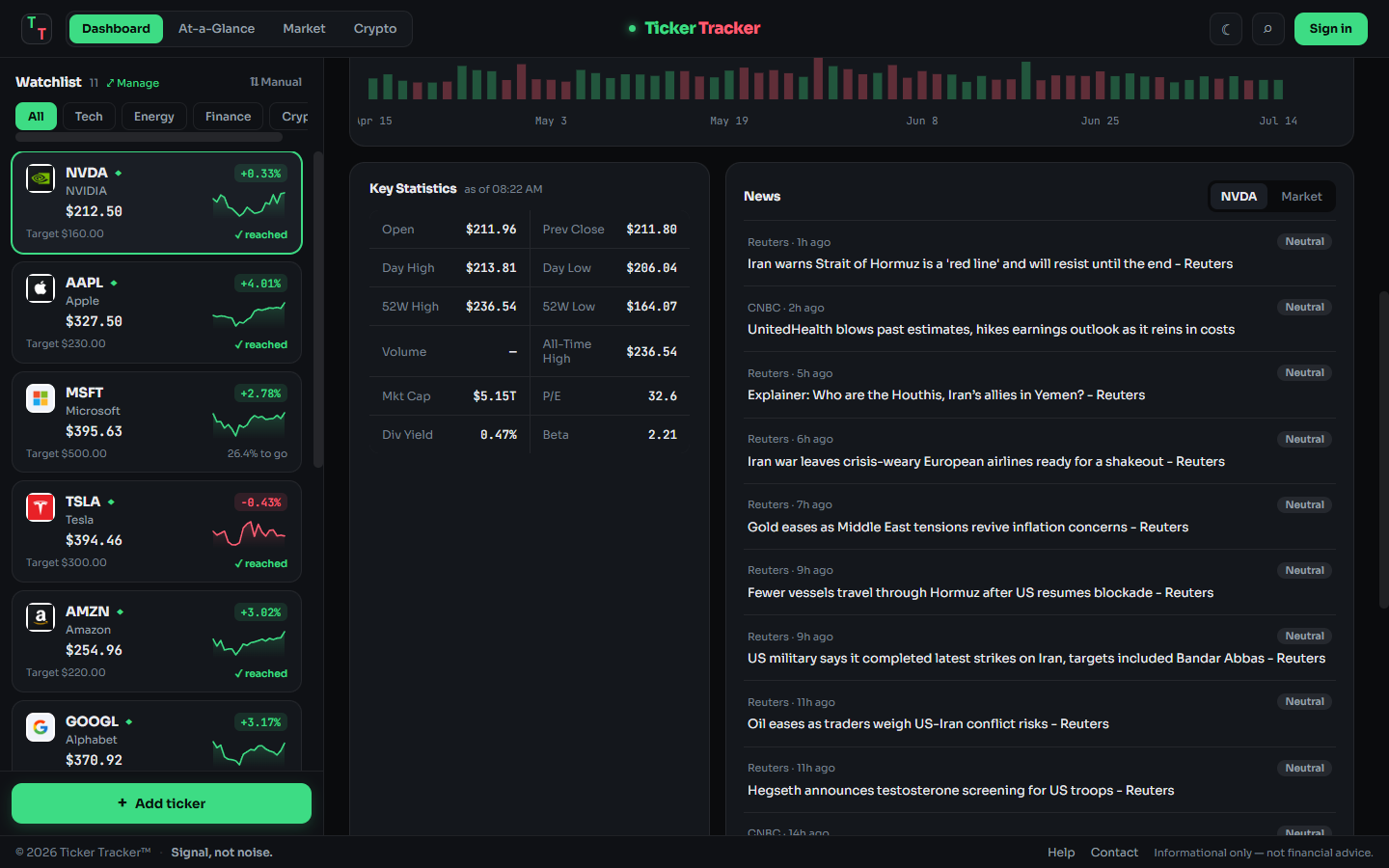Click watchlist vertical scrollbar
The width and height of the screenshot is (1389, 868).
[318, 311]
